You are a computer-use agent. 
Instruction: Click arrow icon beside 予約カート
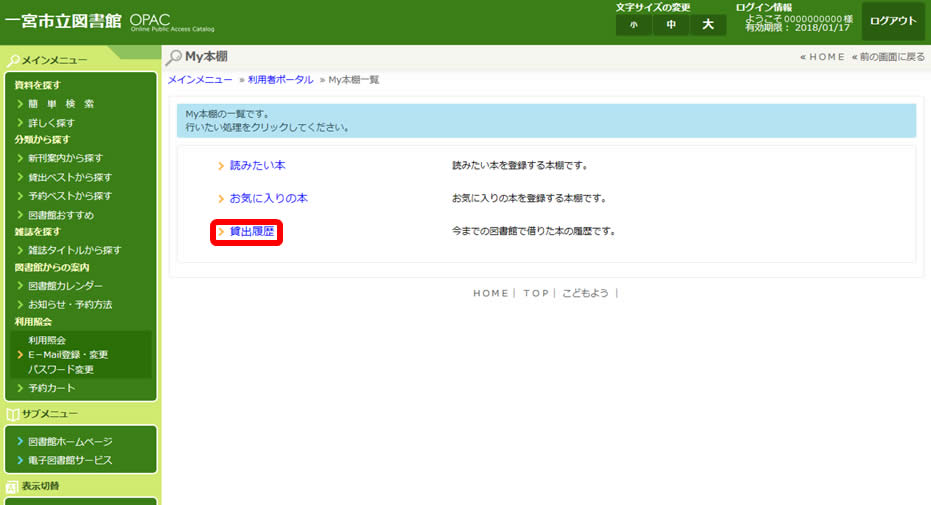20,388
